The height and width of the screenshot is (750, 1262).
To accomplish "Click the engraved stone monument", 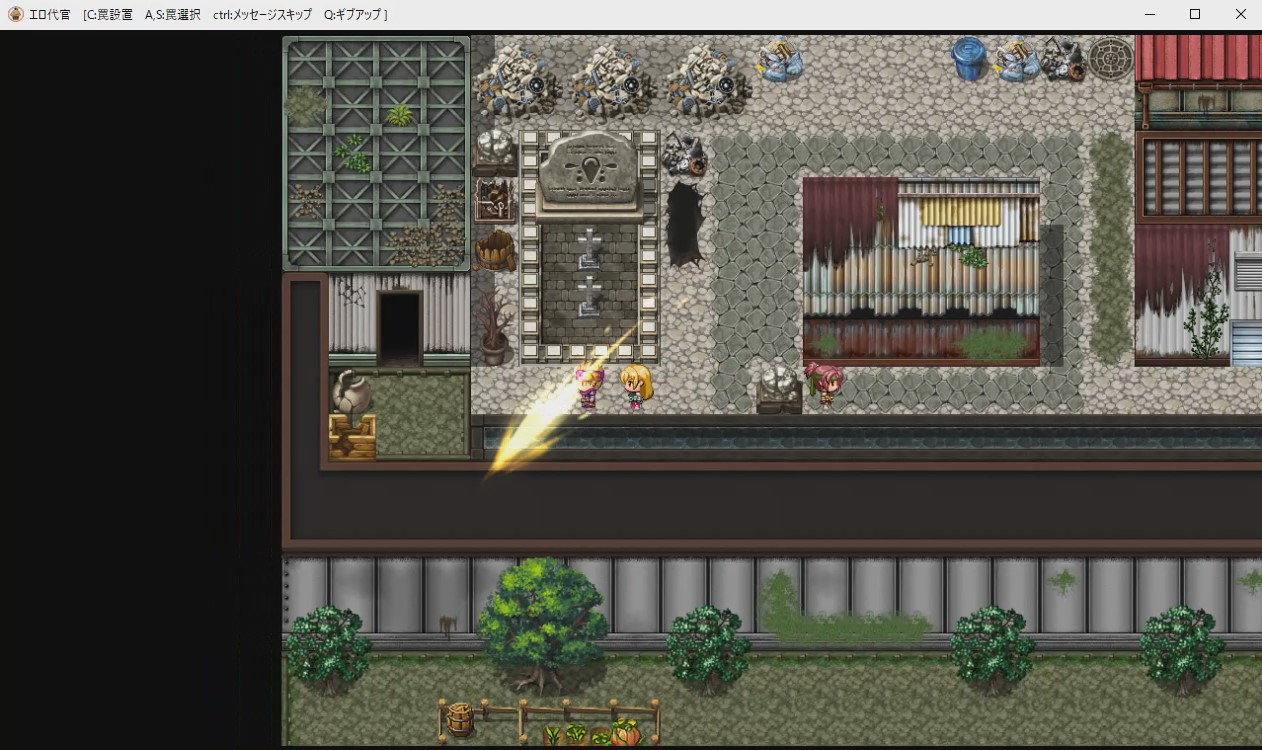I will 590,173.
